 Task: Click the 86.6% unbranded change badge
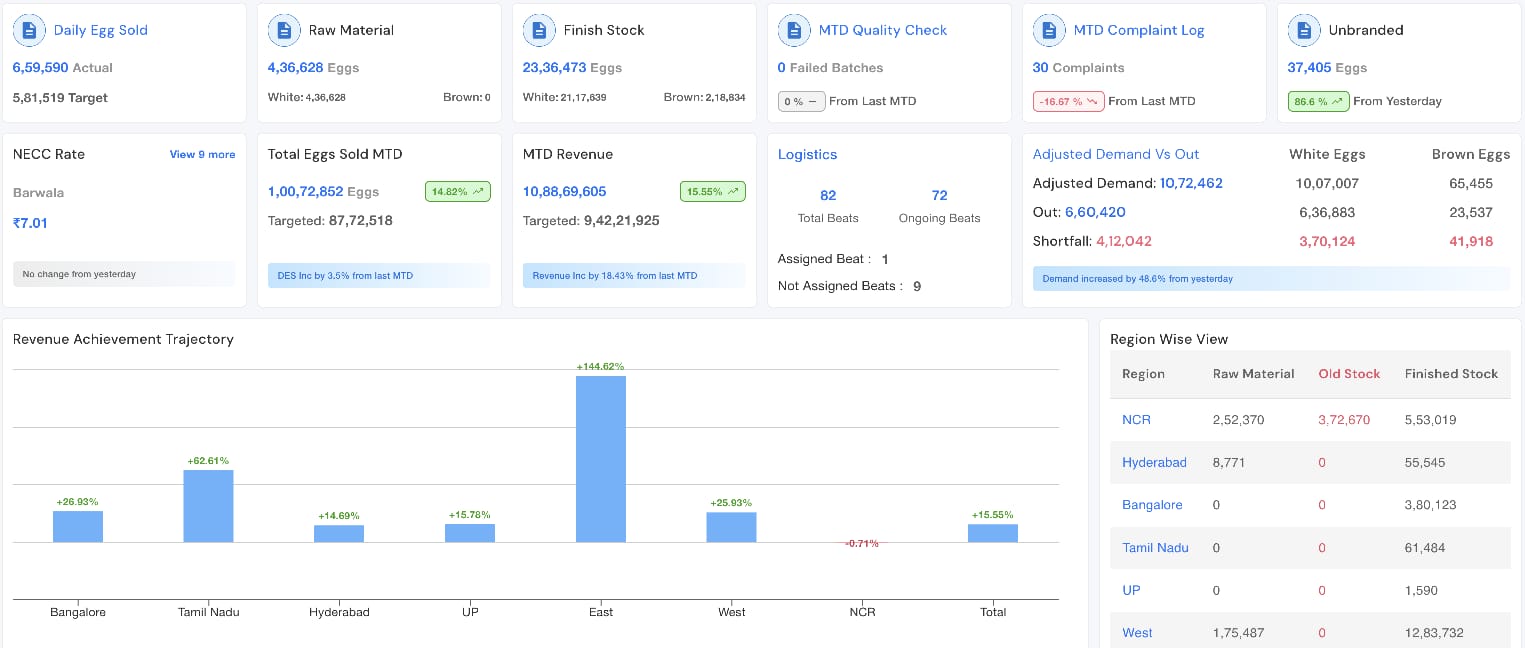(1318, 101)
